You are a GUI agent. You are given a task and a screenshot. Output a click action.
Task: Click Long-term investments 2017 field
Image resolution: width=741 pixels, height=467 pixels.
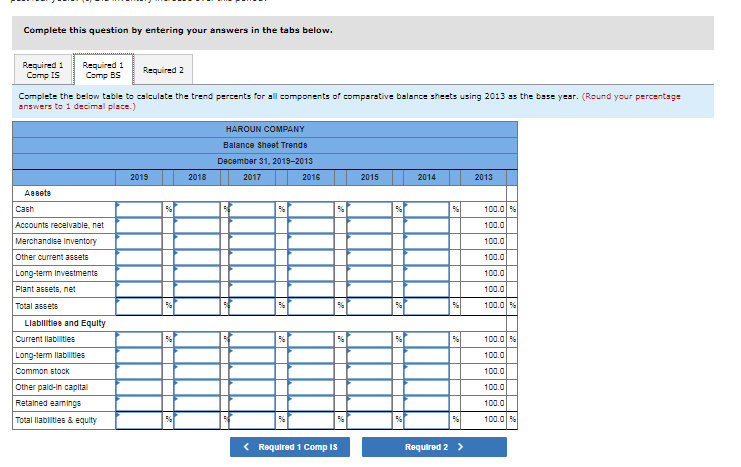point(252,274)
